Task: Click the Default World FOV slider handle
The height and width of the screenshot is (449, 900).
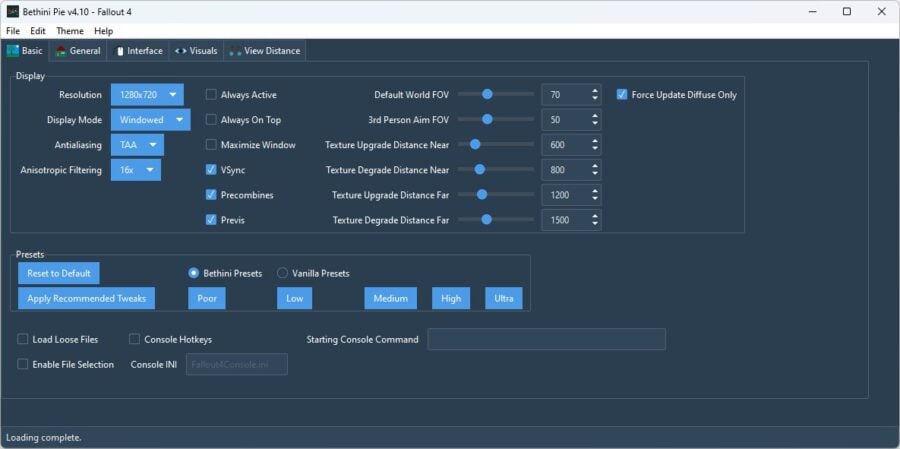Action: [487, 94]
